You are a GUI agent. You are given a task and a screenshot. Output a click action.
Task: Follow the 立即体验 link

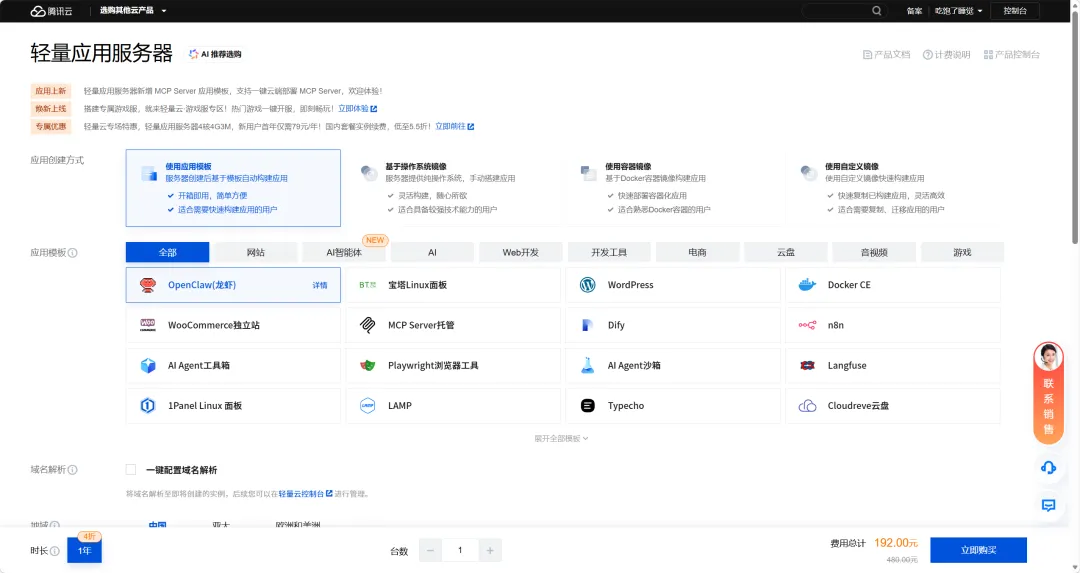(x=357, y=109)
